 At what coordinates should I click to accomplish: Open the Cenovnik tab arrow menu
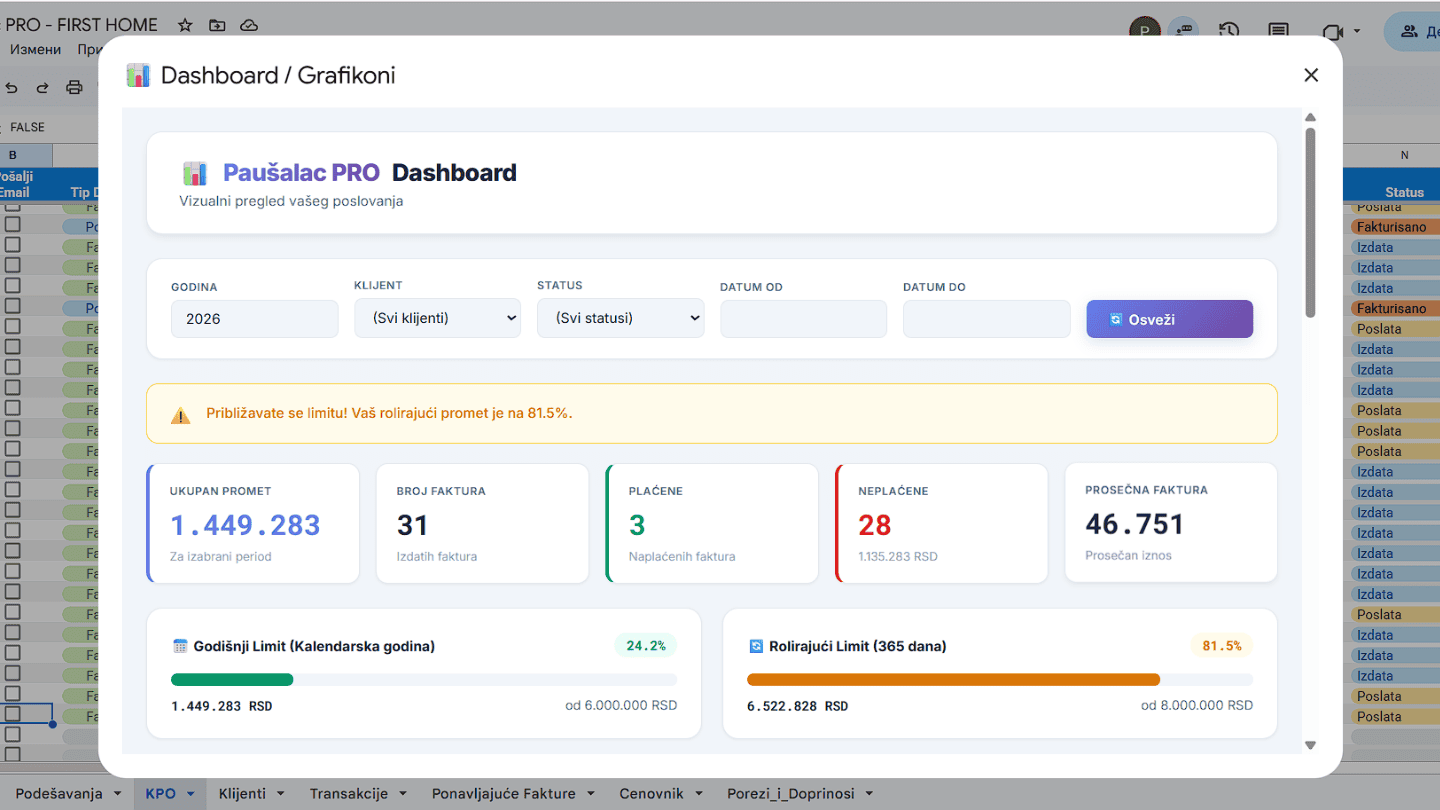tap(698, 794)
